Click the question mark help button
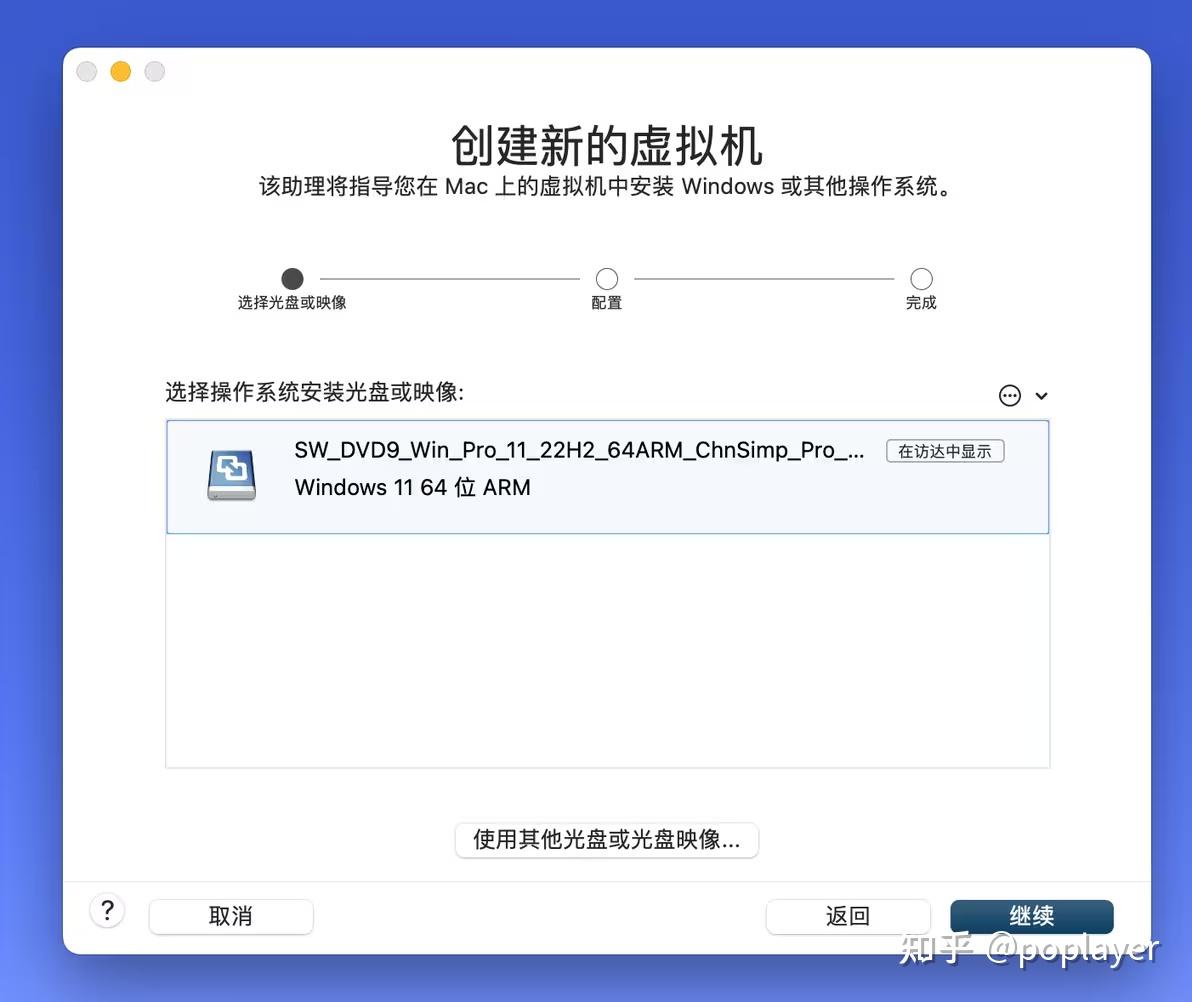 (107, 910)
